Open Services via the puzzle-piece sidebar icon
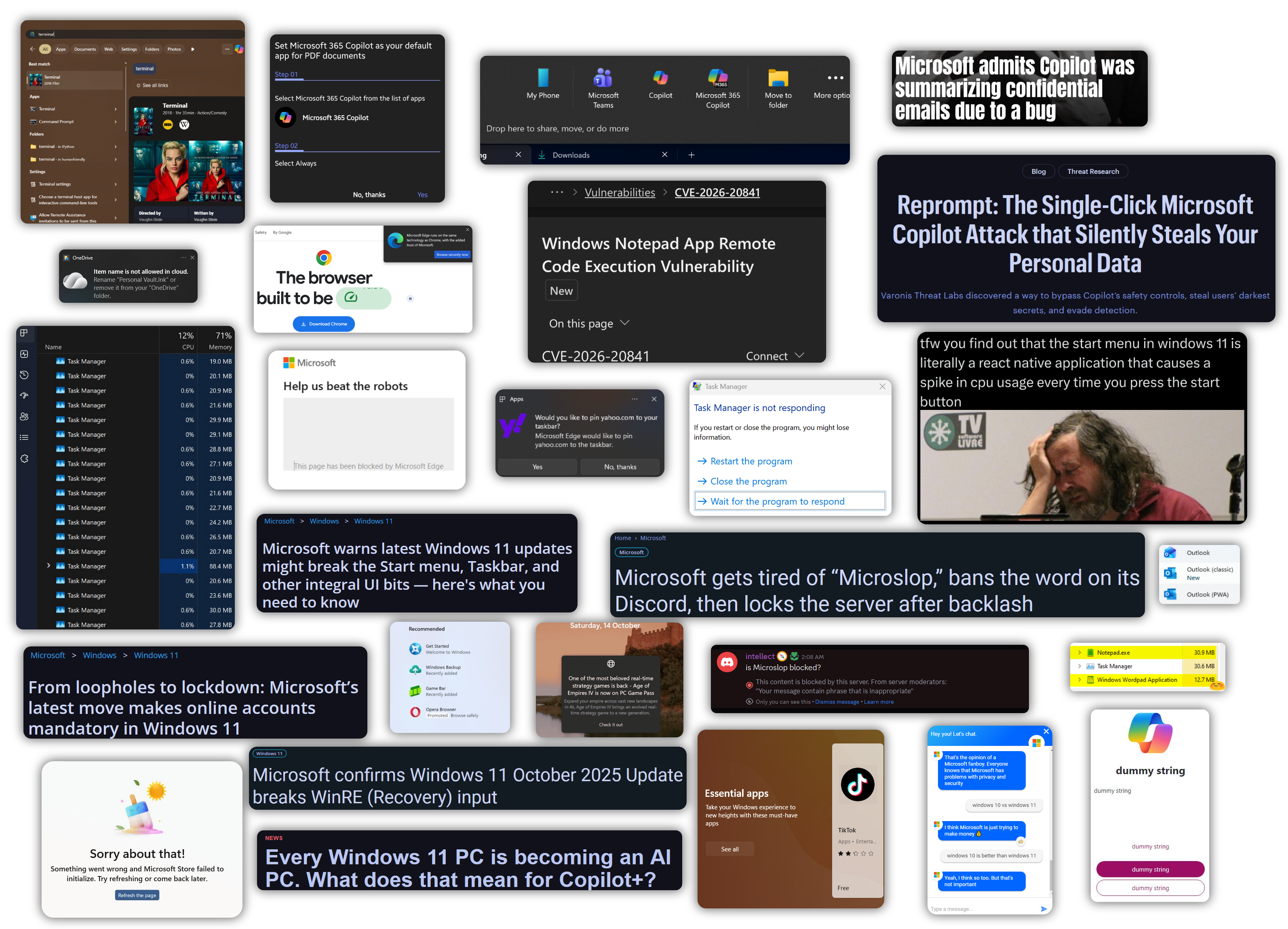Viewport: 1288px width, 929px height. (24, 458)
